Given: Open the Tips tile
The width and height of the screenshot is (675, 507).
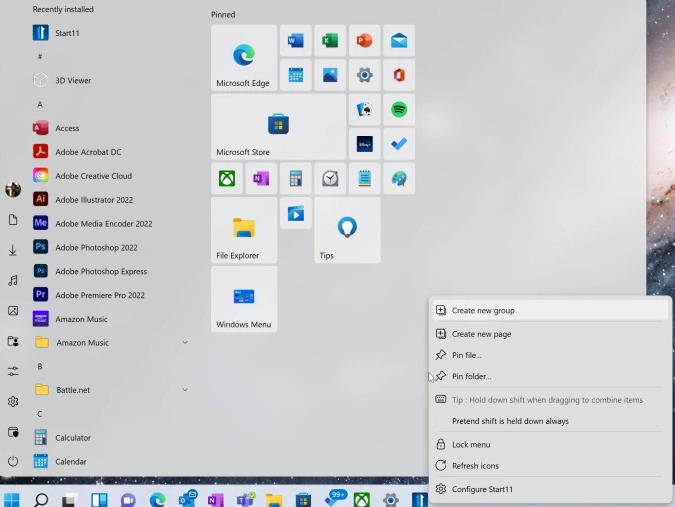Looking at the screenshot, I should coord(347,230).
